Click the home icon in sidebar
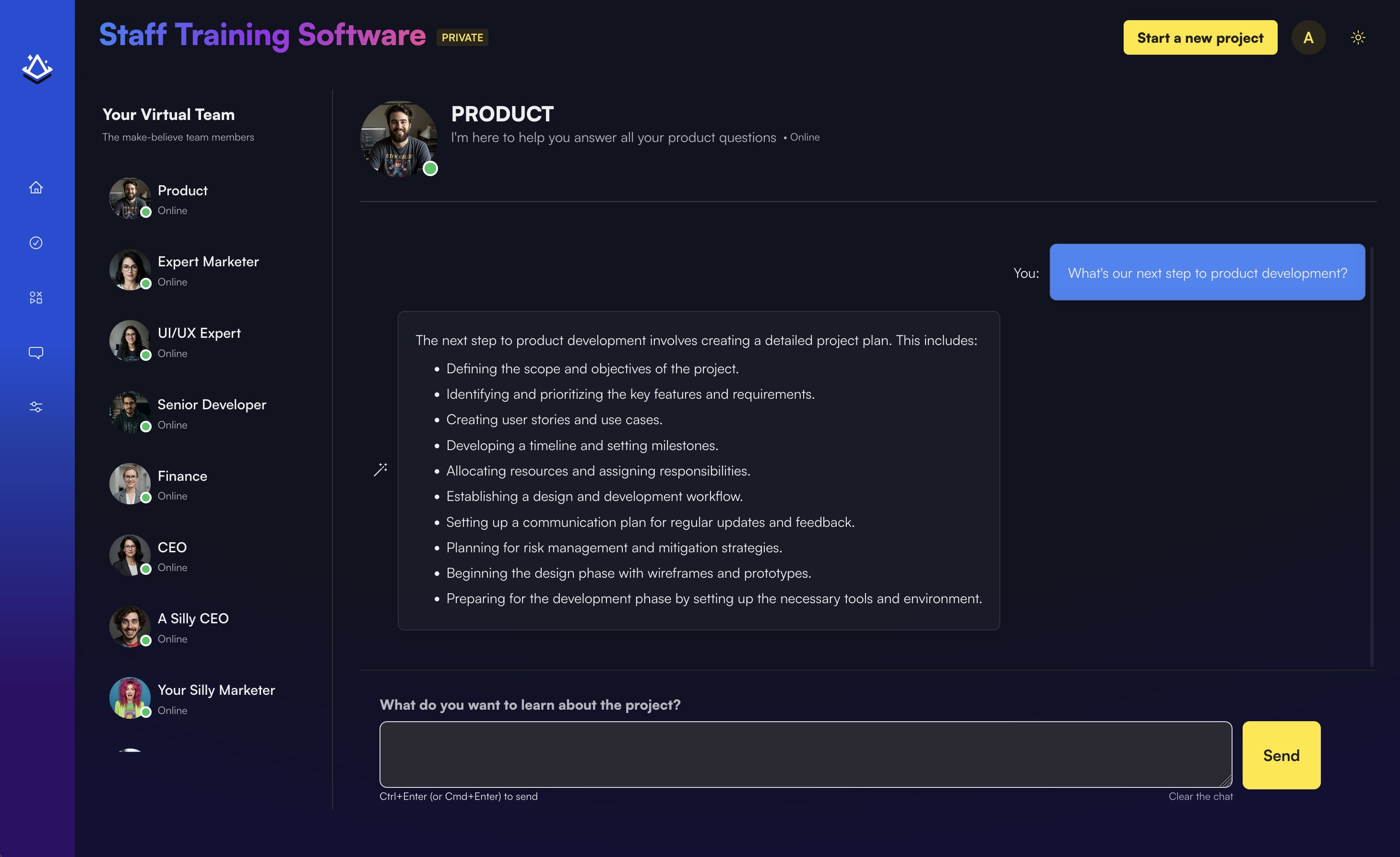The image size is (1400, 857). (x=36, y=188)
